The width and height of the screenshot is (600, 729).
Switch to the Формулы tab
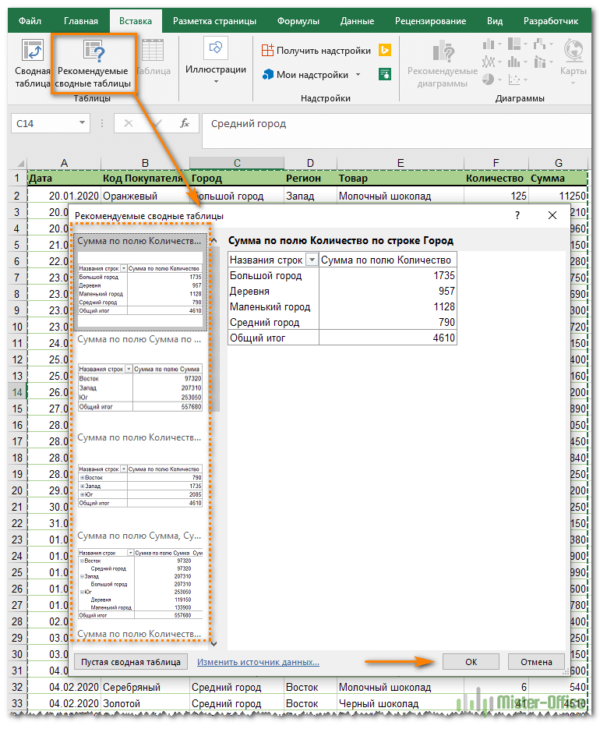tap(298, 21)
